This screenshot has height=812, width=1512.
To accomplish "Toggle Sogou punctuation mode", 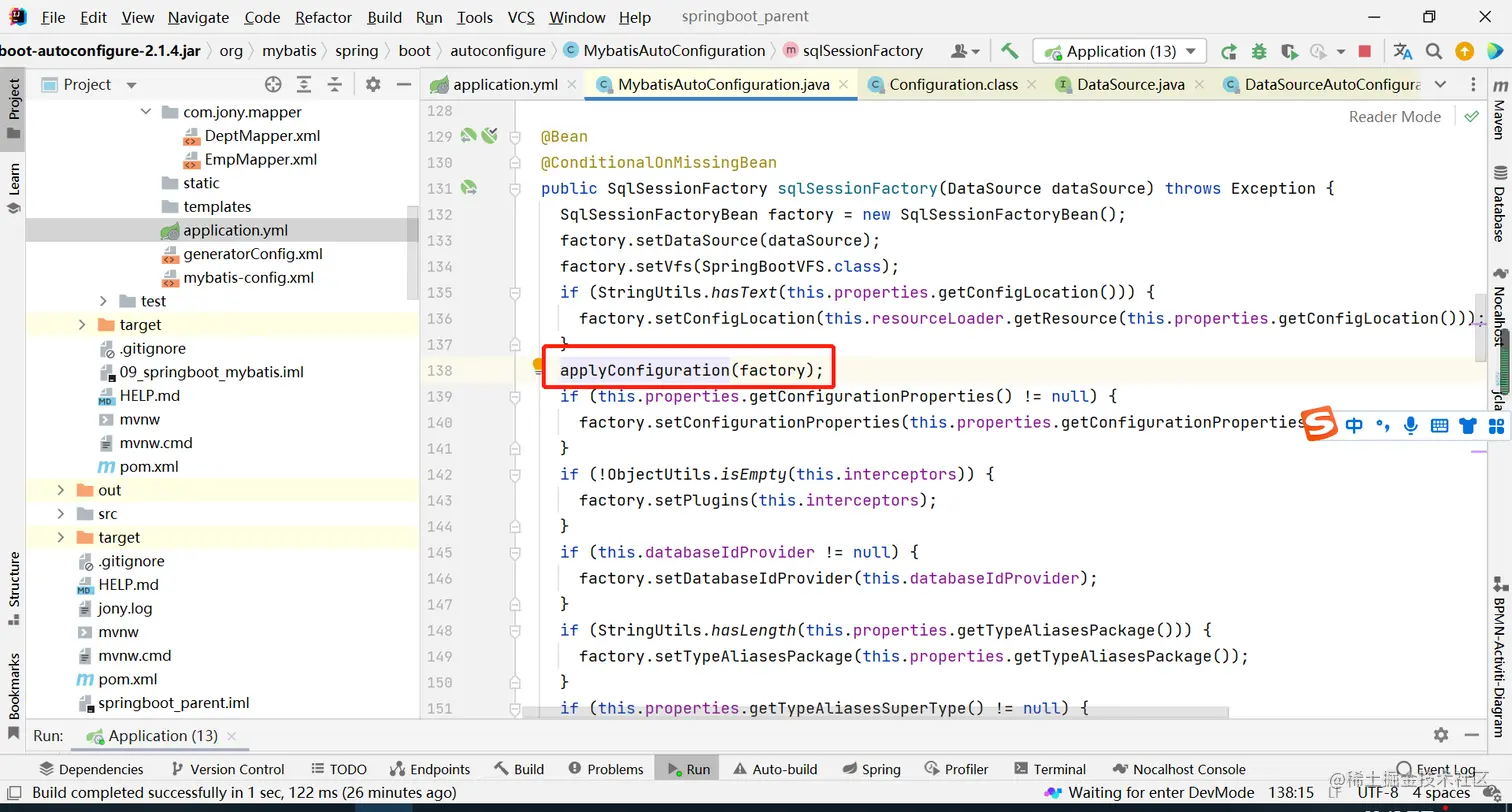I will point(1383,426).
